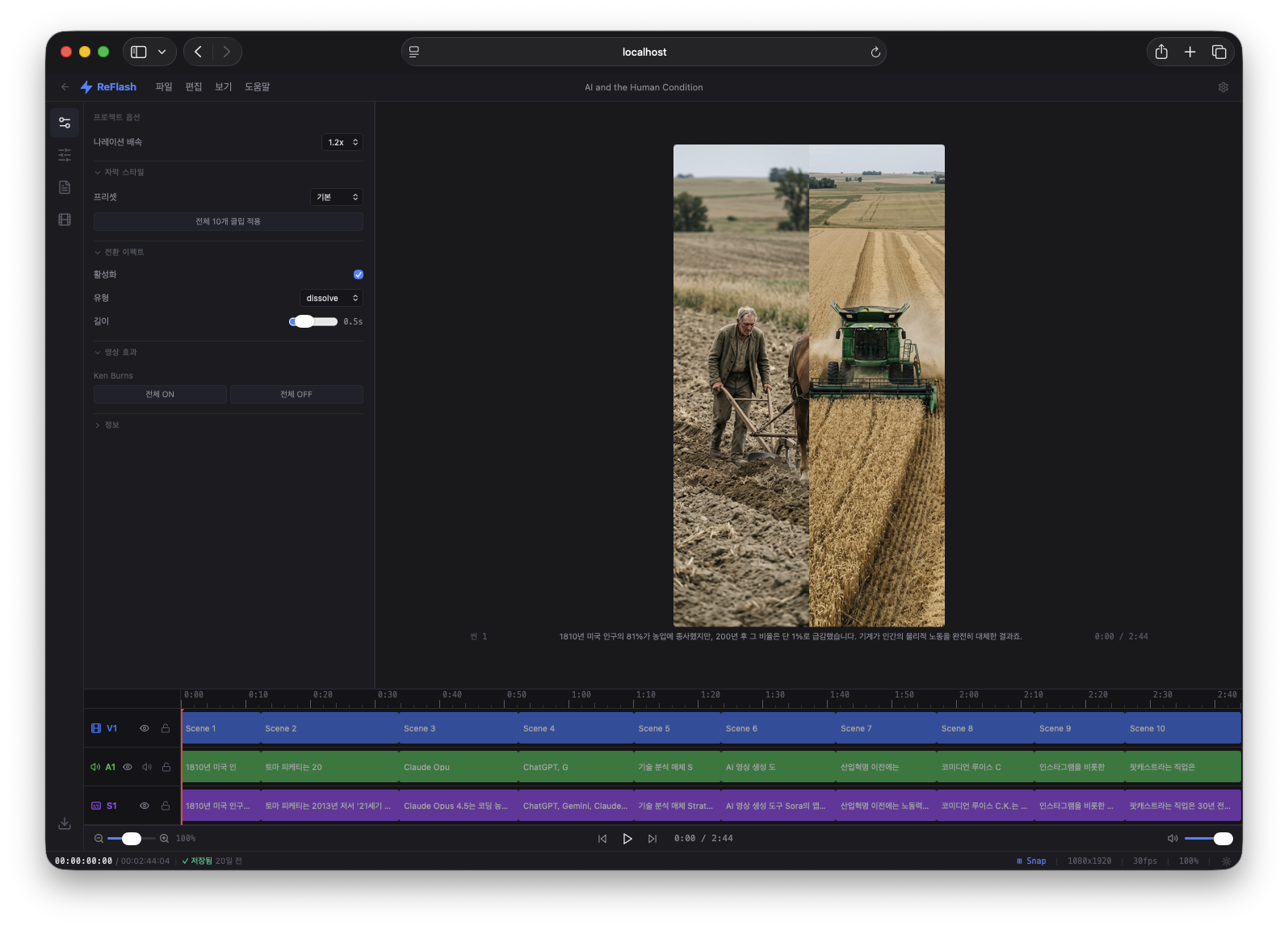Open the dissolve transition type dropdown

(331, 298)
